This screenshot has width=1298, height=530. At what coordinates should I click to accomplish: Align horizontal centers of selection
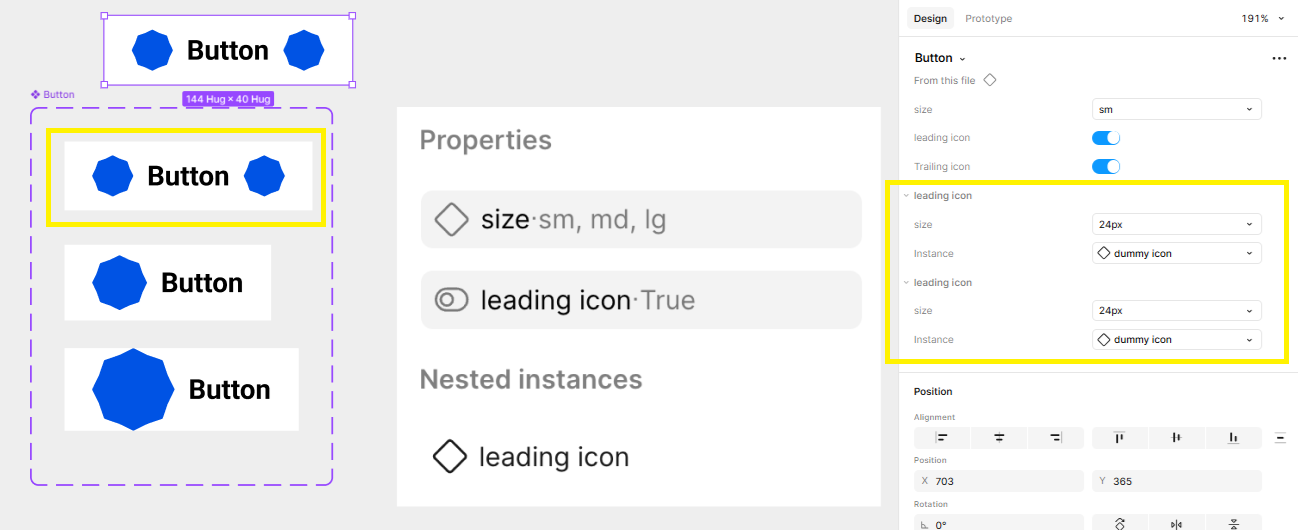coord(998,437)
